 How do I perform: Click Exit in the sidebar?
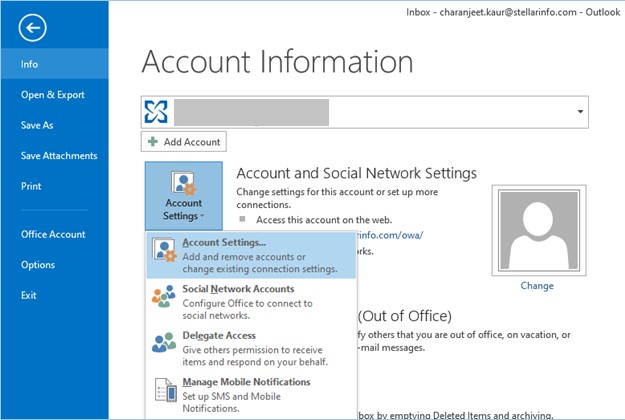(55, 295)
